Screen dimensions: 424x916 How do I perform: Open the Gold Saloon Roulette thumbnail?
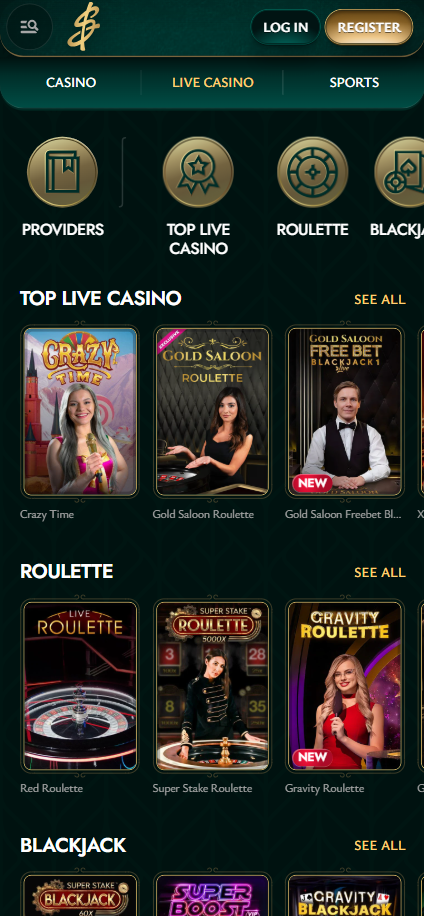(213, 411)
